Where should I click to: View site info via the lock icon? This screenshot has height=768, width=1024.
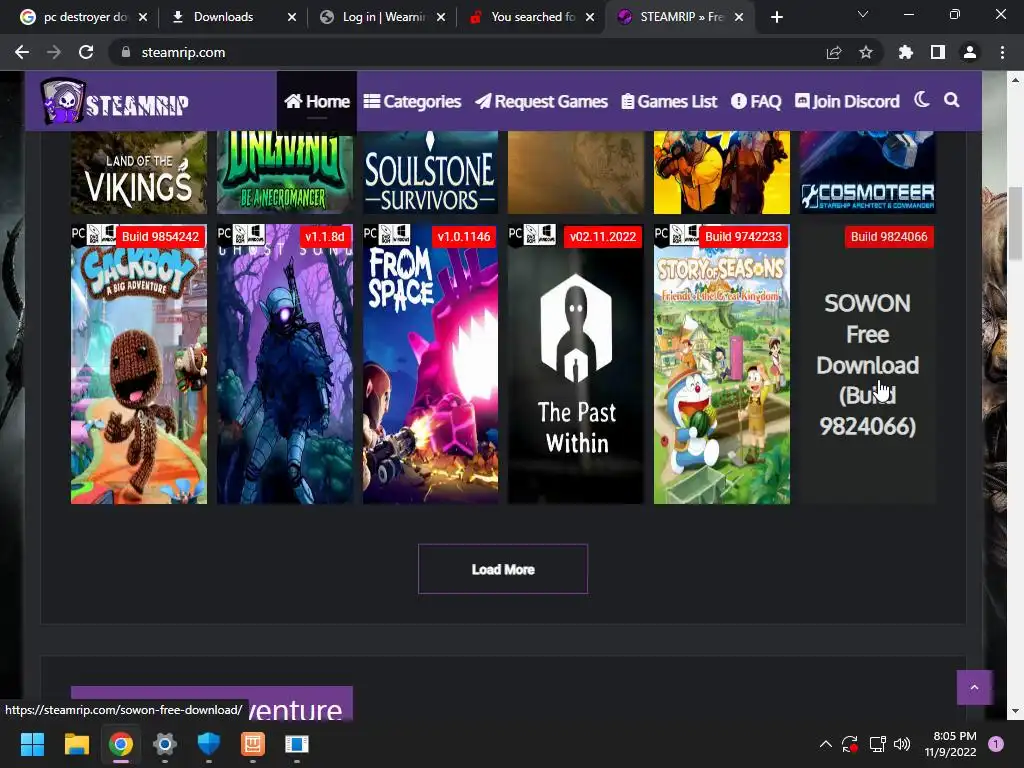click(x=125, y=52)
